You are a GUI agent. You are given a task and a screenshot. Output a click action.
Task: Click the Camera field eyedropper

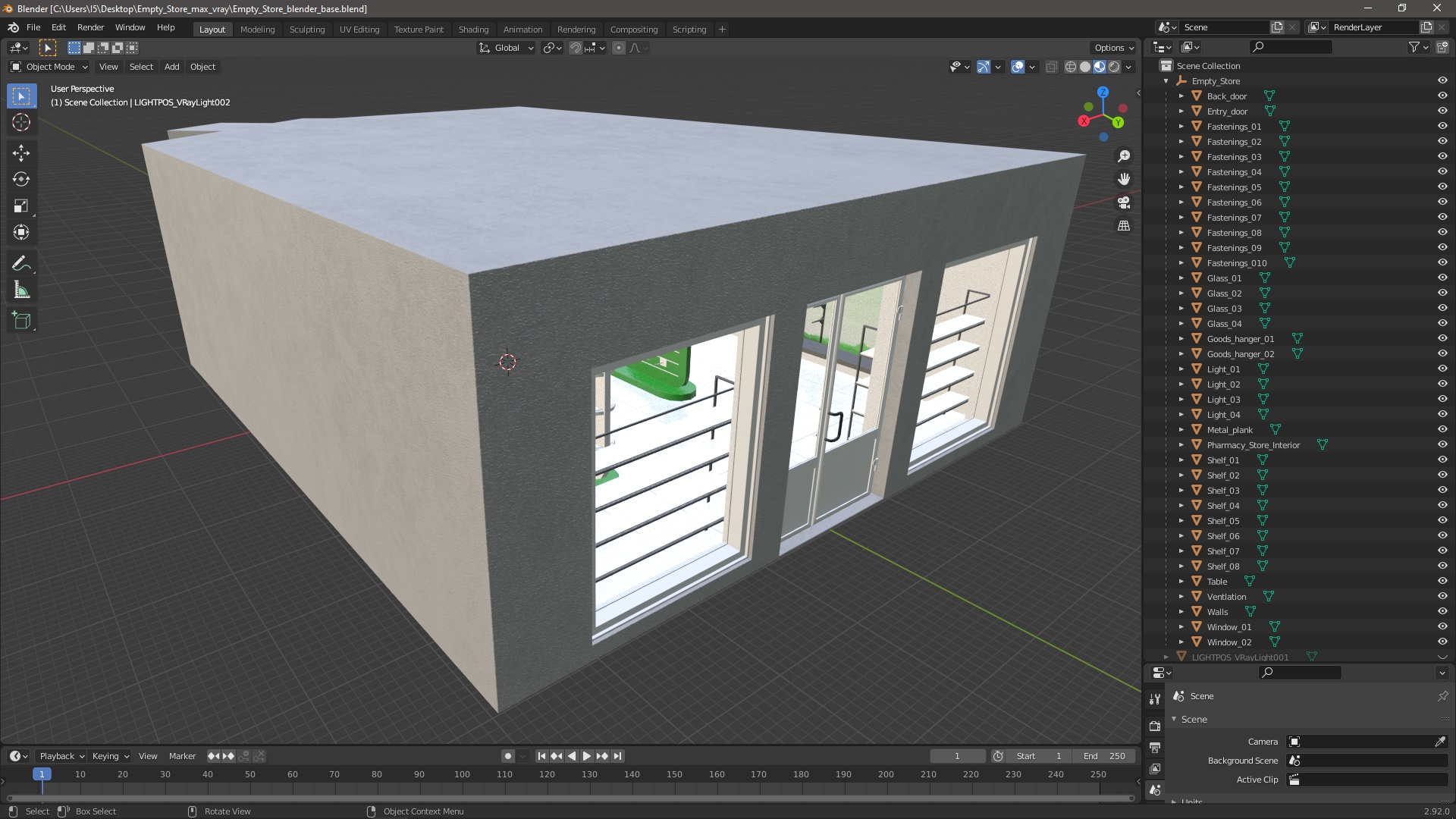[x=1440, y=742]
